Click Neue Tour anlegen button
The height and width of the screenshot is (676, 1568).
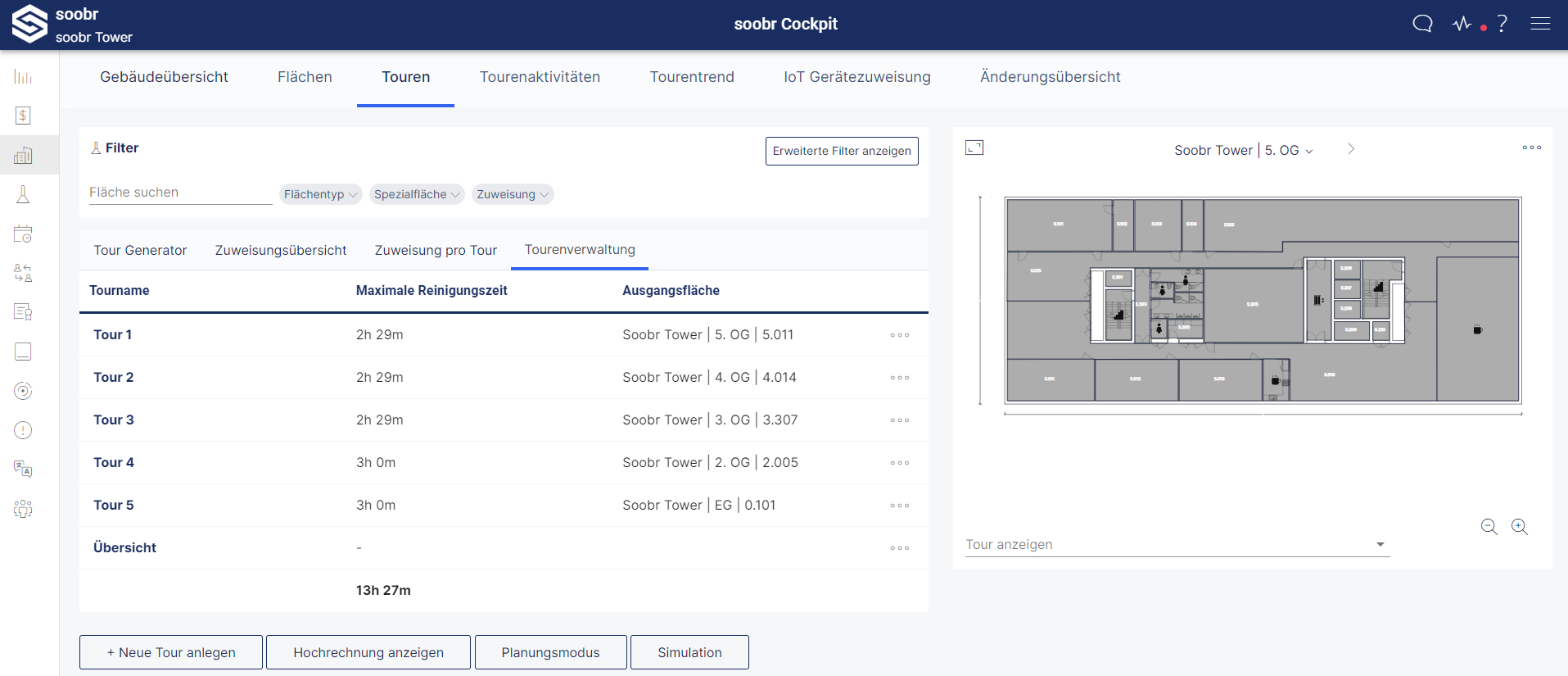tap(171, 652)
